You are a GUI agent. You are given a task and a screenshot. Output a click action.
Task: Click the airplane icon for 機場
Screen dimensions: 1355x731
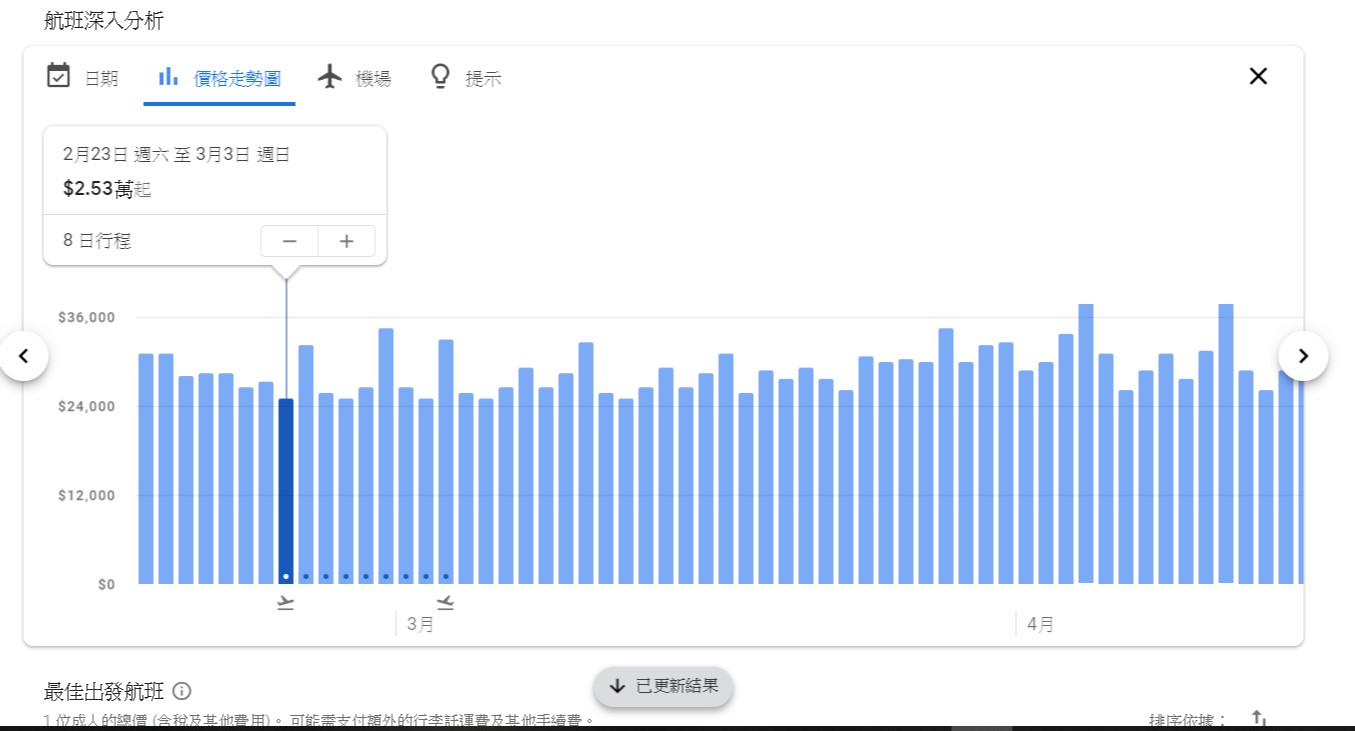330,76
